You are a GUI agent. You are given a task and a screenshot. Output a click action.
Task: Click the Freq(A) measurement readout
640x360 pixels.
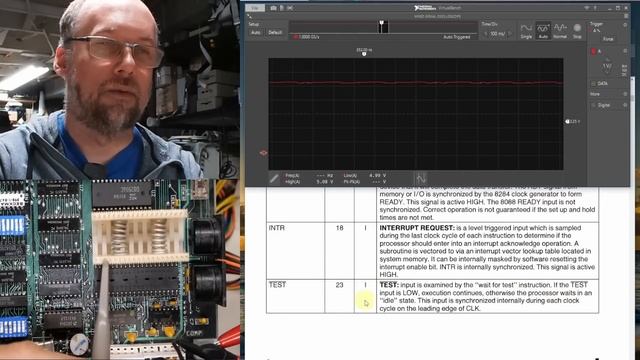pos(309,176)
